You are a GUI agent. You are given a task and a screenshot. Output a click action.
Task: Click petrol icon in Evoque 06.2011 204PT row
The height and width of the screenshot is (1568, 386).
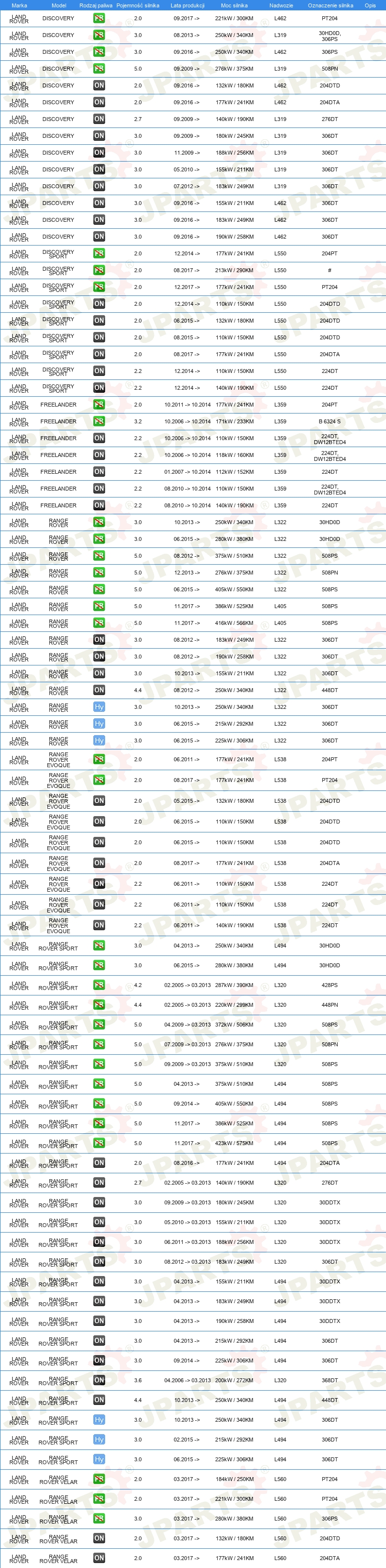click(99, 760)
